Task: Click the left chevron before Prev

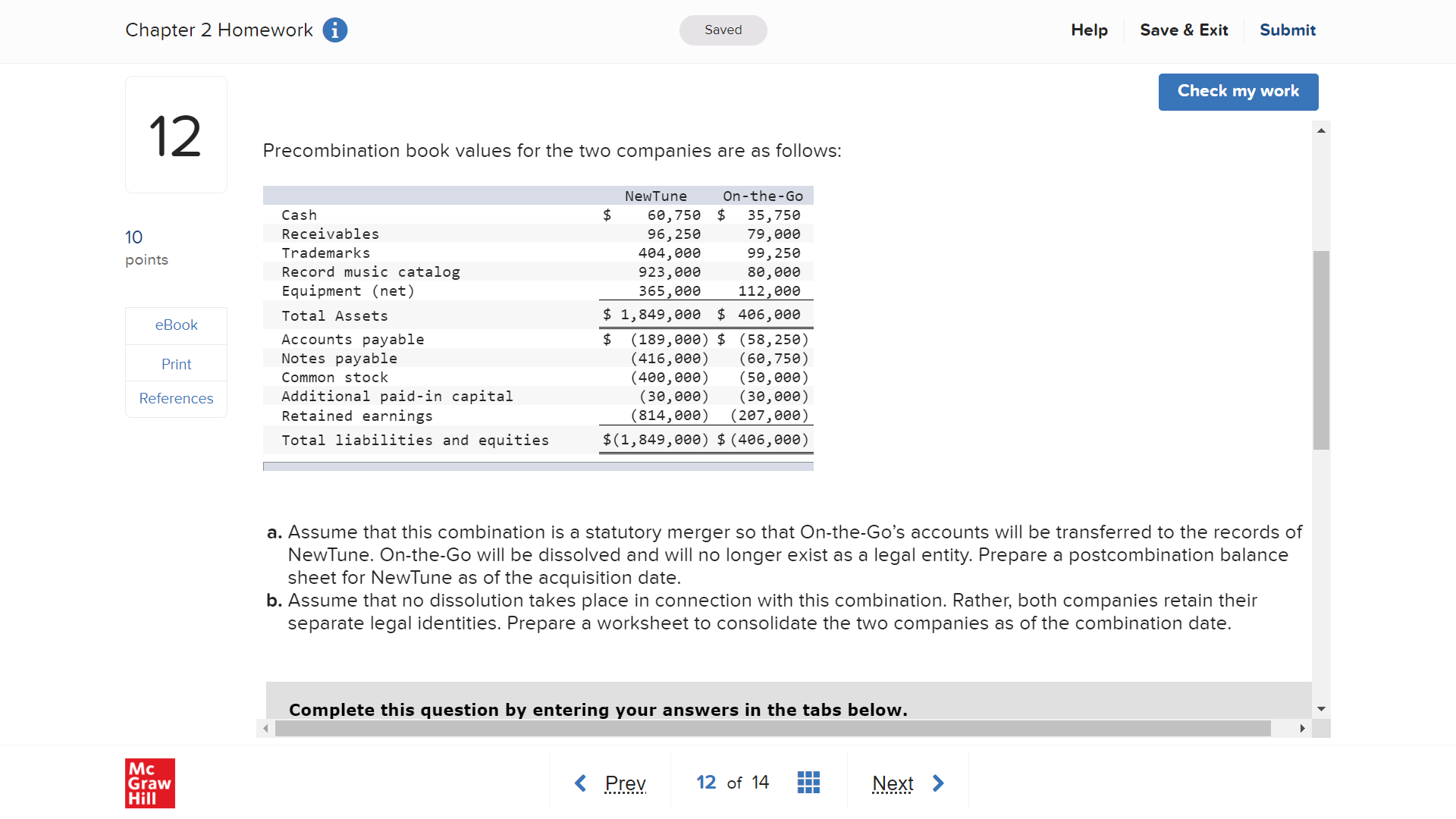Action: tap(581, 783)
